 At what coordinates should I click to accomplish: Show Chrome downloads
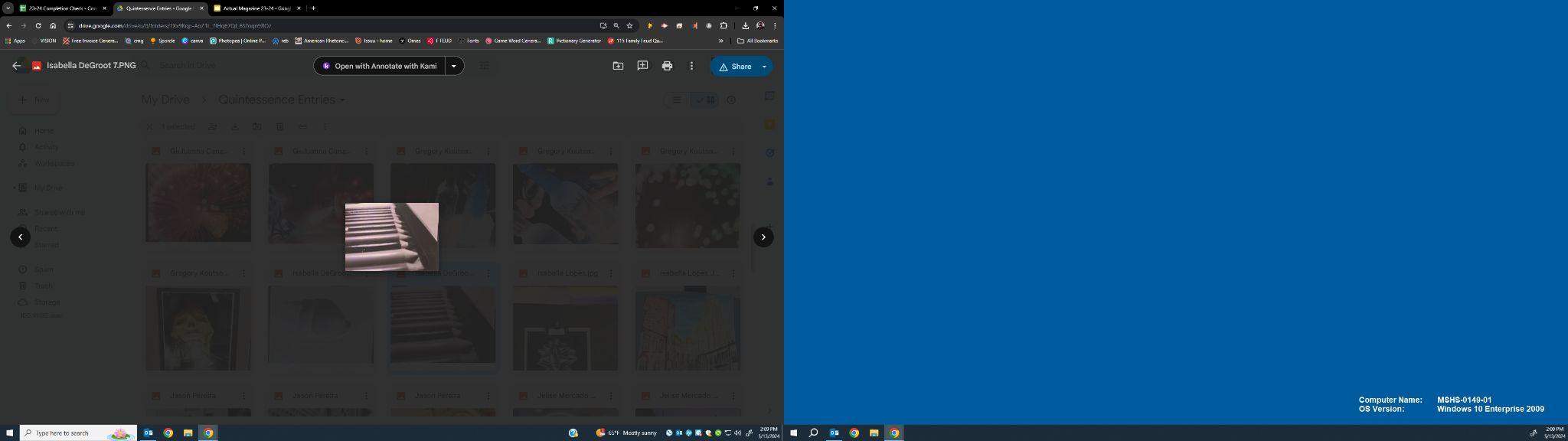point(746,25)
